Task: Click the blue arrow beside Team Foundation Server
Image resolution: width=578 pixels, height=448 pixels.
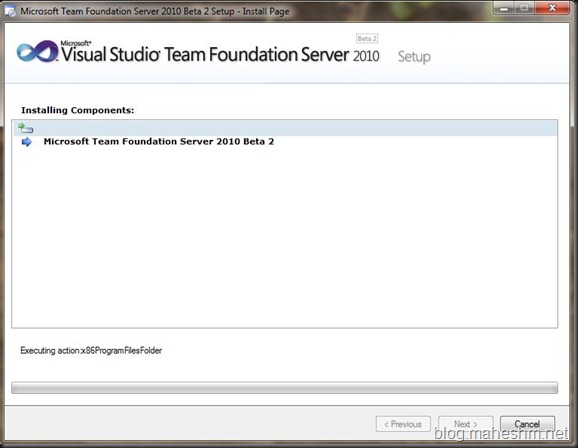Action: click(x=27, y=142)
